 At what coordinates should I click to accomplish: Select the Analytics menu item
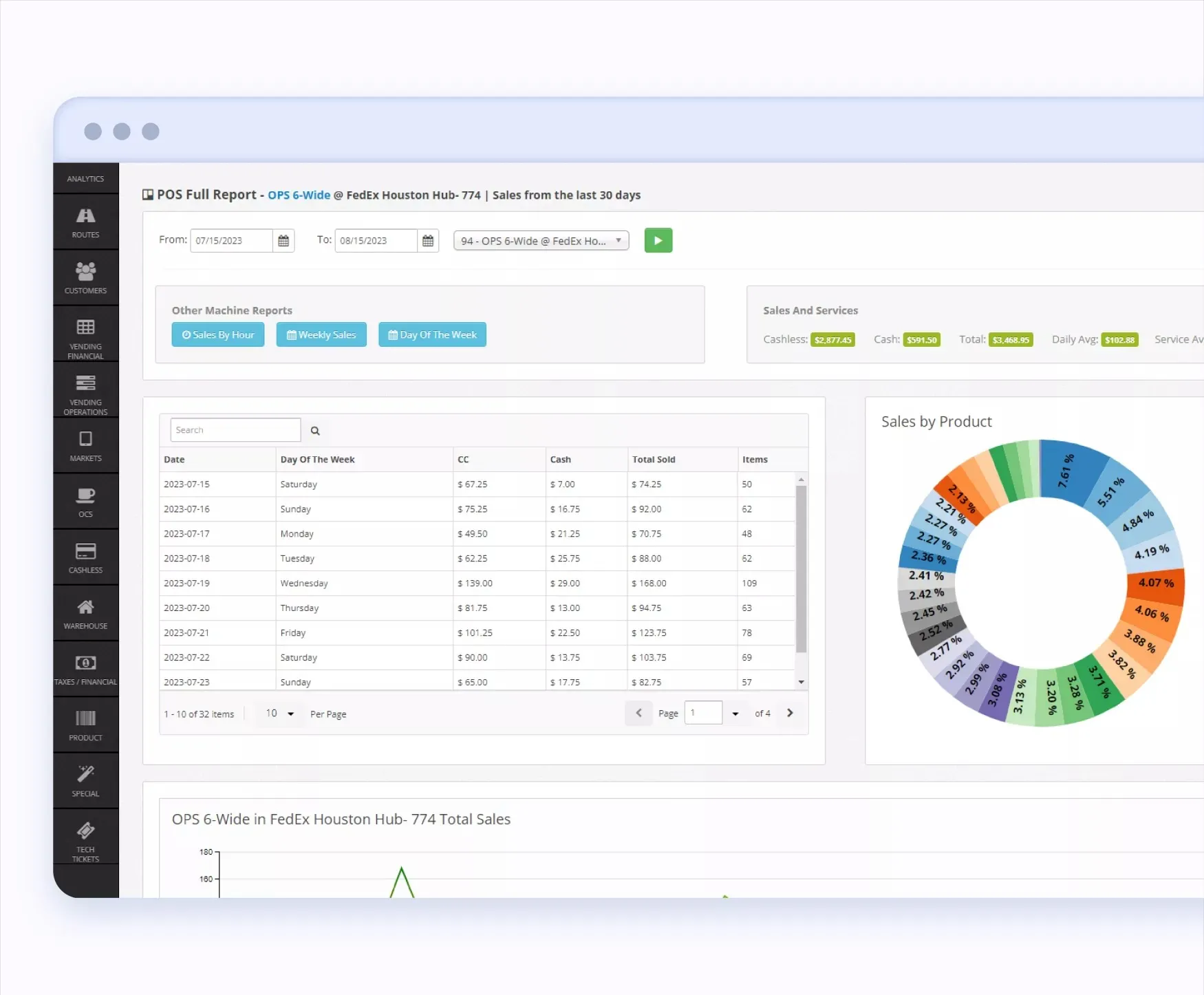pos(85,179)
